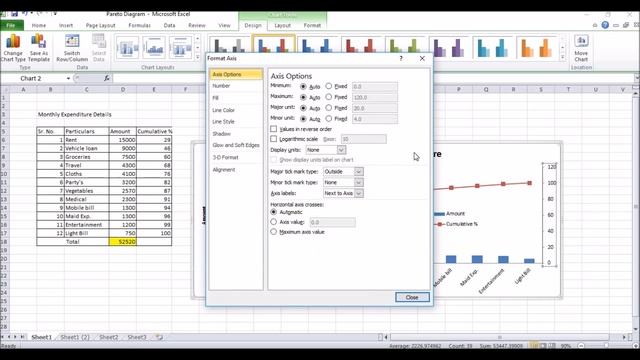Switch to Insert ribbon tab
This screenshot has height=360, width=640.
pyautogui.click(x=66, y=25)
